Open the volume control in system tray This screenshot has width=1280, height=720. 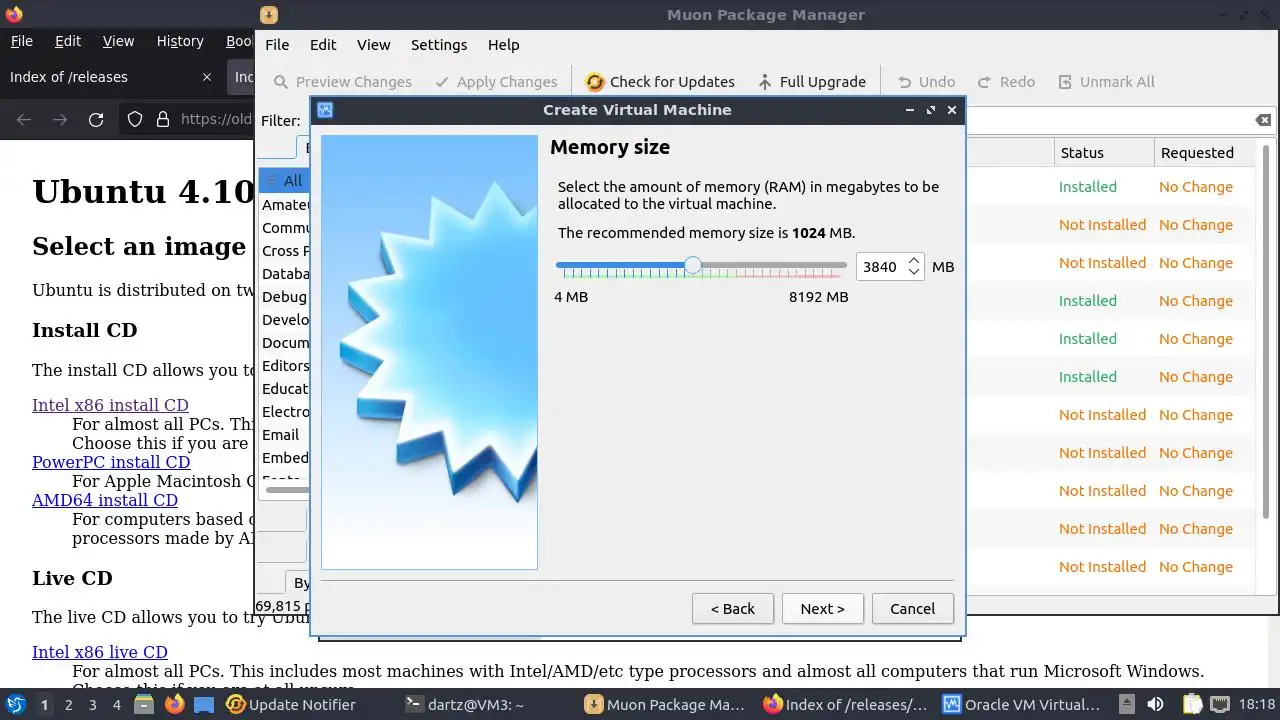tap(1155, 704)
